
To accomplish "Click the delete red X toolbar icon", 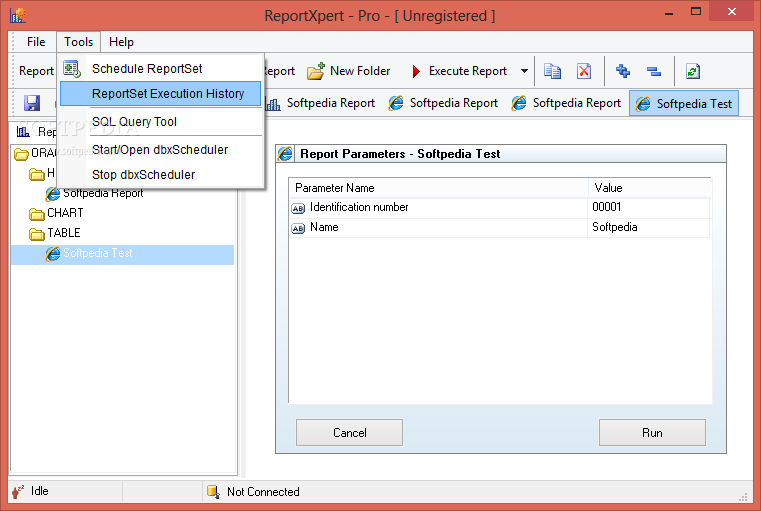I will 584,71.
